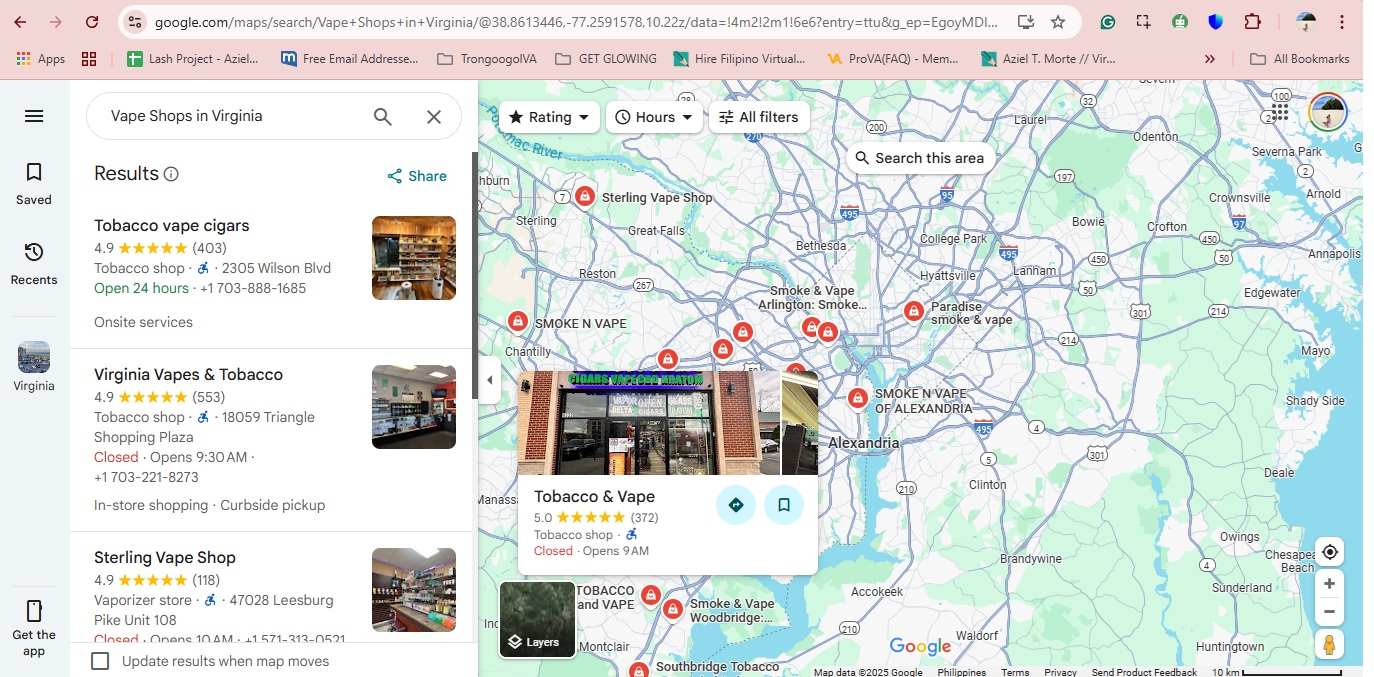Open the Google apps grid

[x=1281, y=112]
